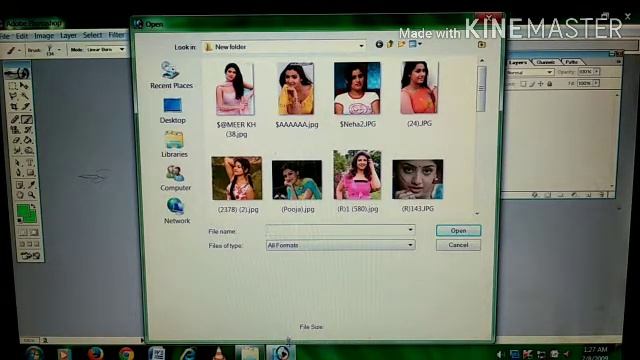Select the Type tool in toolbox

(29, 162)
